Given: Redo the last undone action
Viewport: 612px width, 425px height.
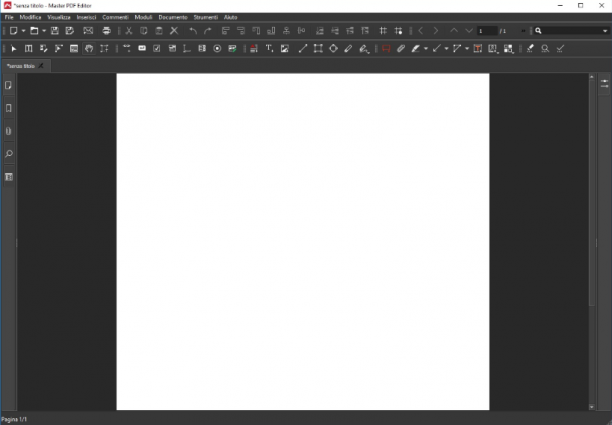Looking at the screenshot, I should [x=208, y=31].
